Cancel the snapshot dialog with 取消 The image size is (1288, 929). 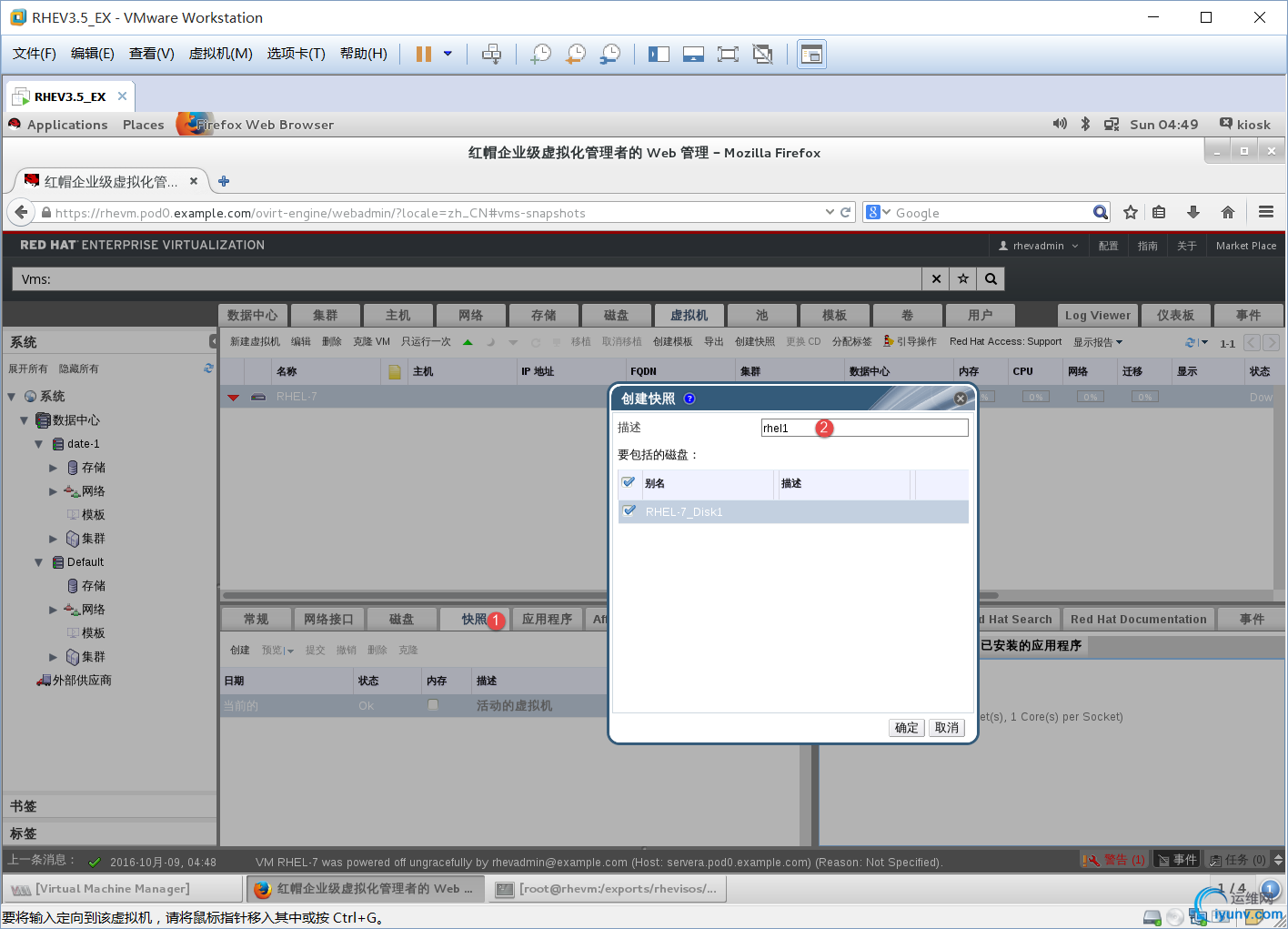click(947, 728)
